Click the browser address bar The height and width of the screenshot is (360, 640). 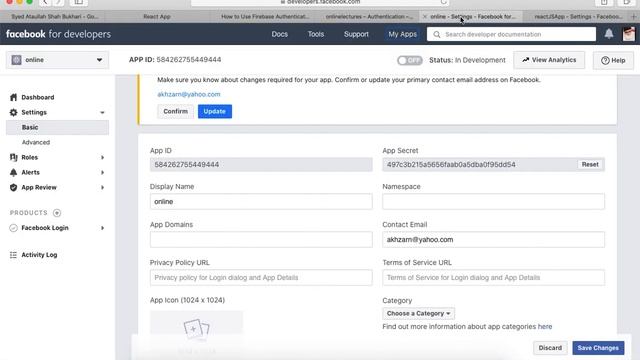pyautogui.click(x=320, y=2)
